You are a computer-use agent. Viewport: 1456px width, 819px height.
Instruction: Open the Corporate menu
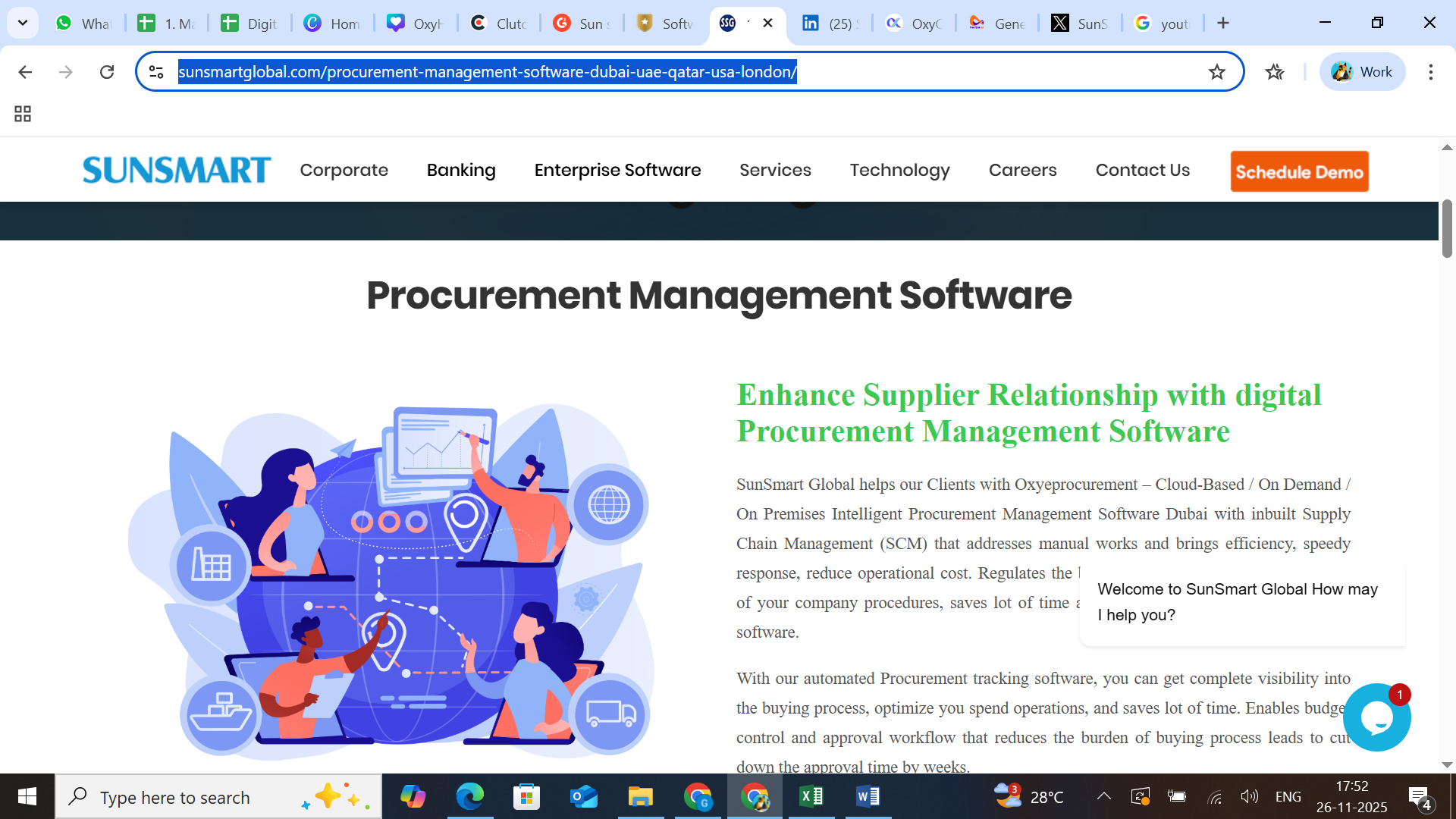pyautogui.click(x=344, y=170)
